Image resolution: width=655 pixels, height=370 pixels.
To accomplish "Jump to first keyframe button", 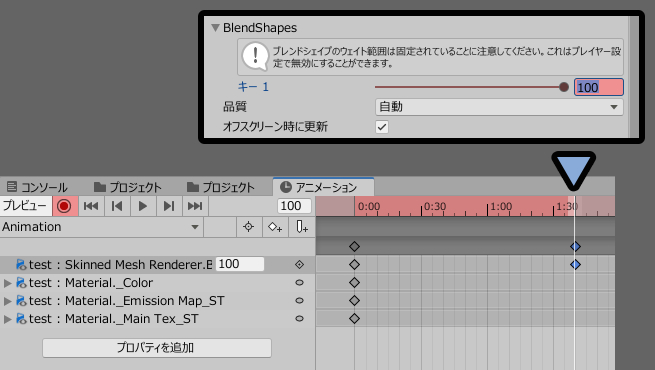I will [91, 206].
